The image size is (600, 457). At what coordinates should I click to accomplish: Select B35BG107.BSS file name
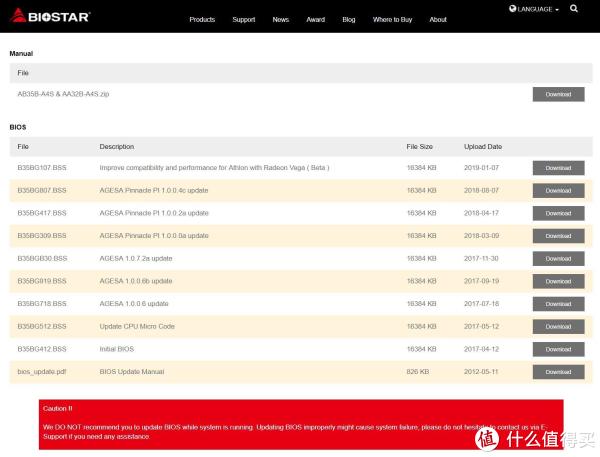tap(42, 168)
